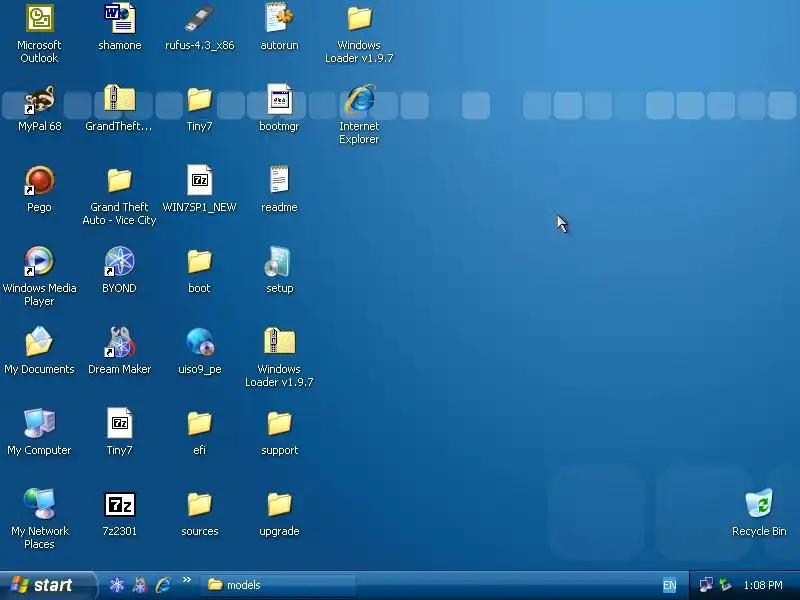This screenshot has height=600, width=800.
Task: Select the My Network Places icon
Action: click(x=39, y=504)
